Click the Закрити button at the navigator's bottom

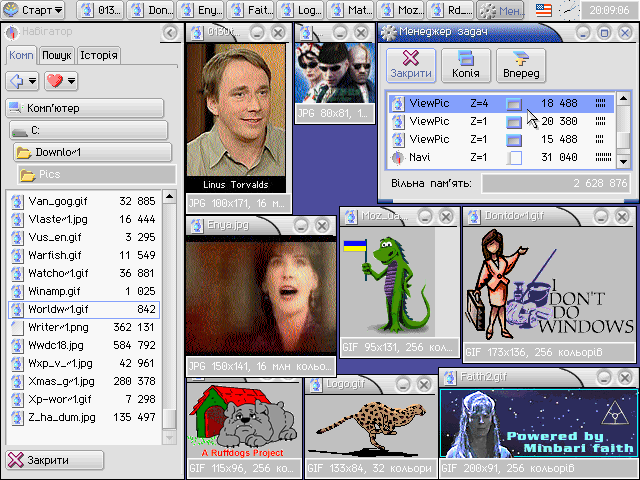click(54, 460)
